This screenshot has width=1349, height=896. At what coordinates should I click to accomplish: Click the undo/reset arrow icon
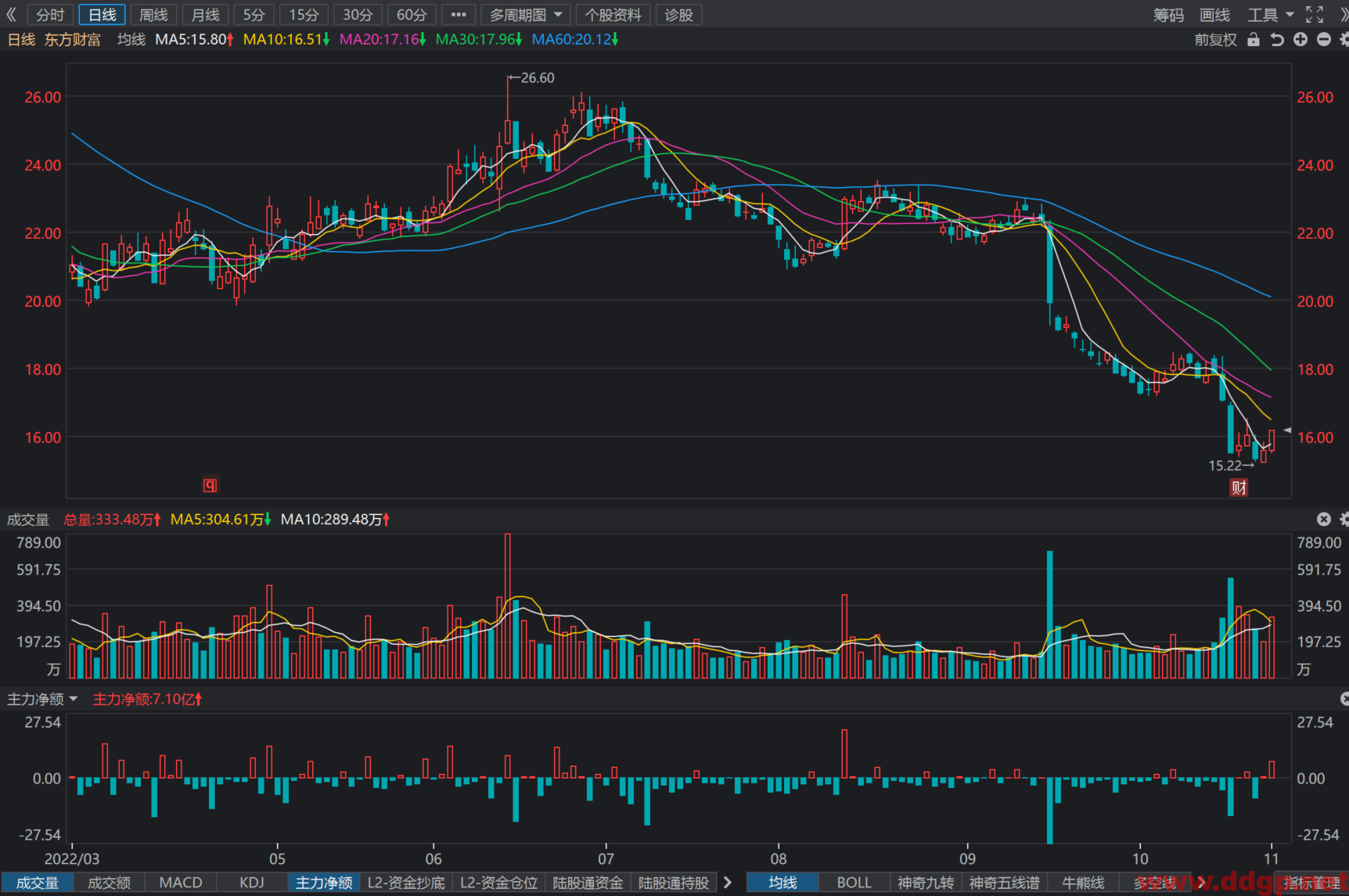click(x=1277, y=39)
